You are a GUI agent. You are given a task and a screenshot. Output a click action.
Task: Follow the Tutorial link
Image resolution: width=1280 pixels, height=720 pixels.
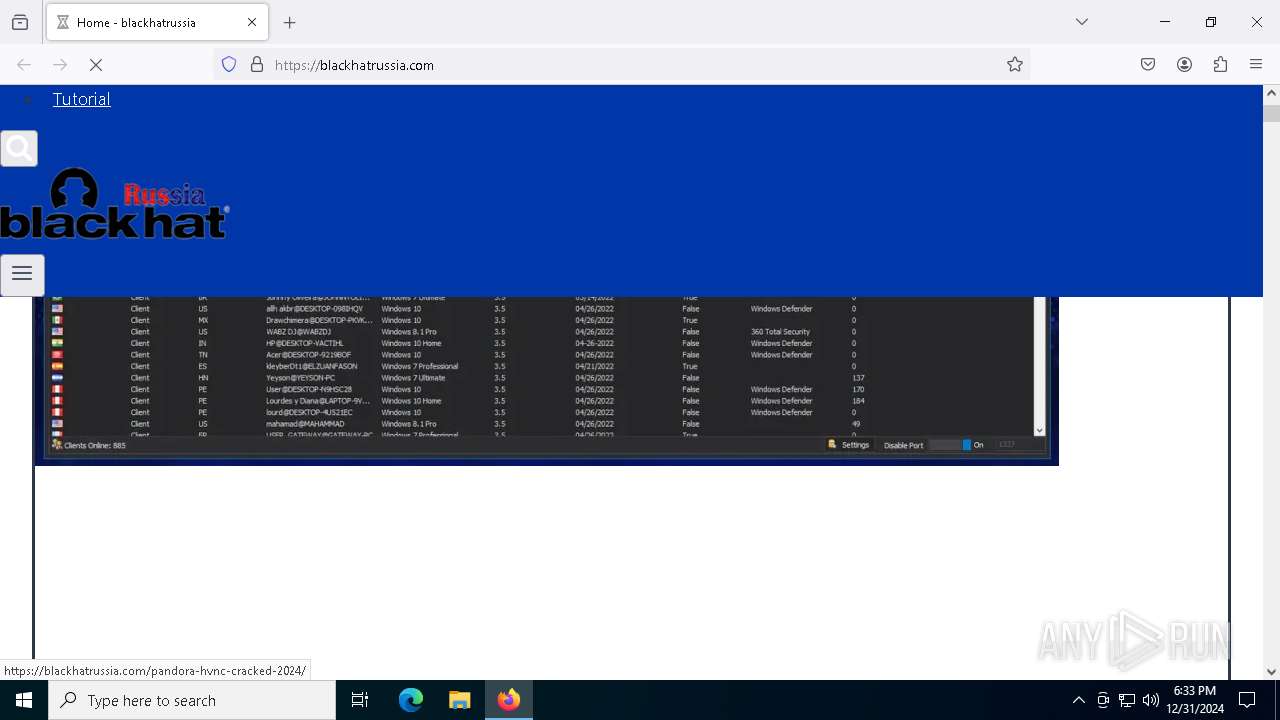81,99
